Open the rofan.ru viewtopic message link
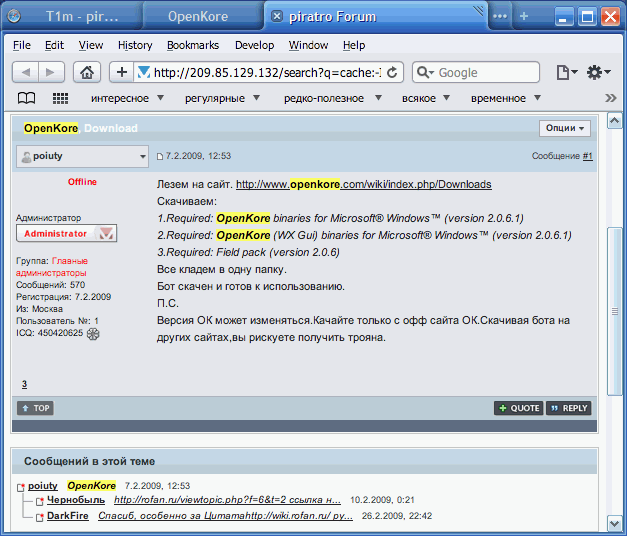 [x=227, y=500]
